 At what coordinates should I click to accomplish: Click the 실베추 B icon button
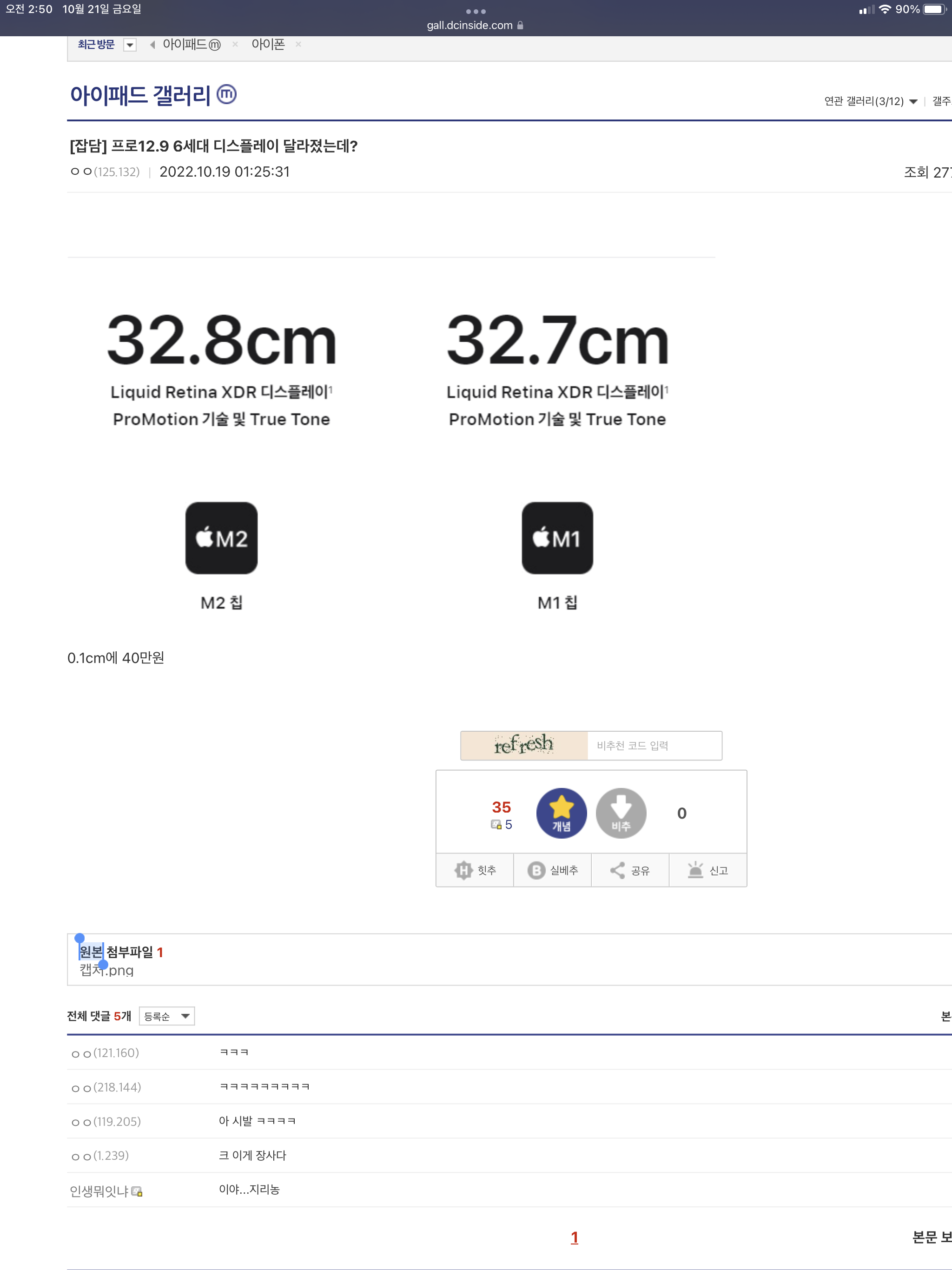[x=536, y=870]
